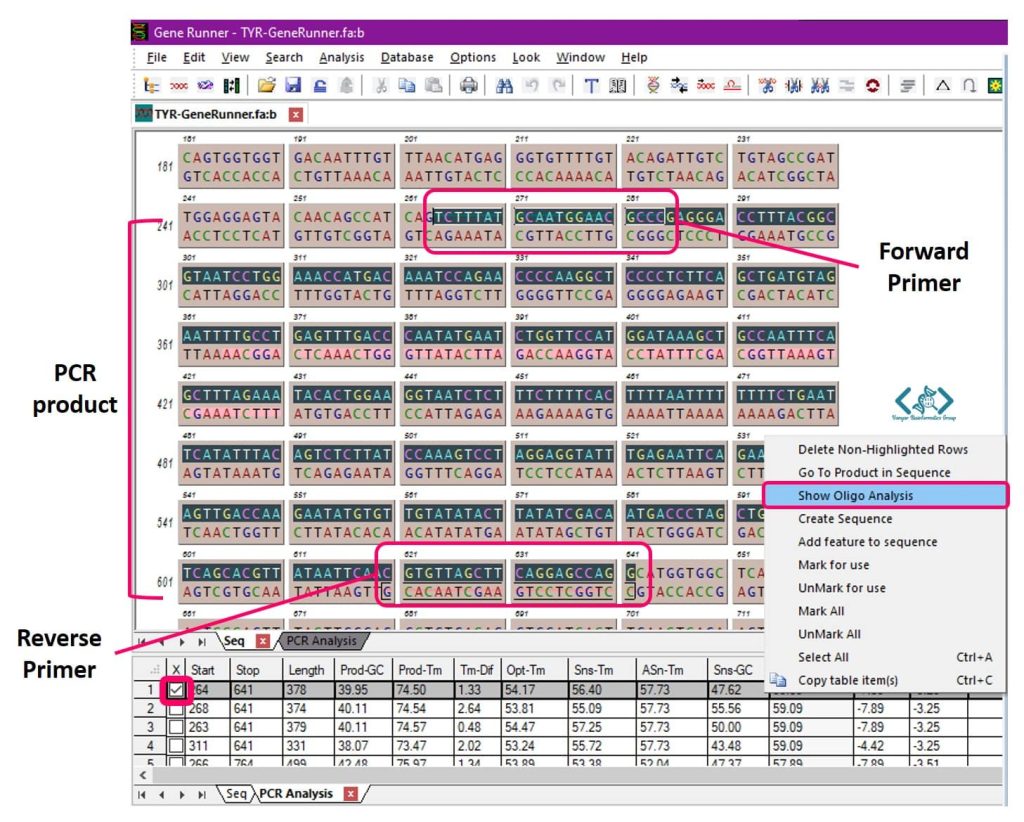Screen dimensions: 1024x822
Task: Copy the selection using the toolbar copy icon
Action: click(x=407, y=86)
